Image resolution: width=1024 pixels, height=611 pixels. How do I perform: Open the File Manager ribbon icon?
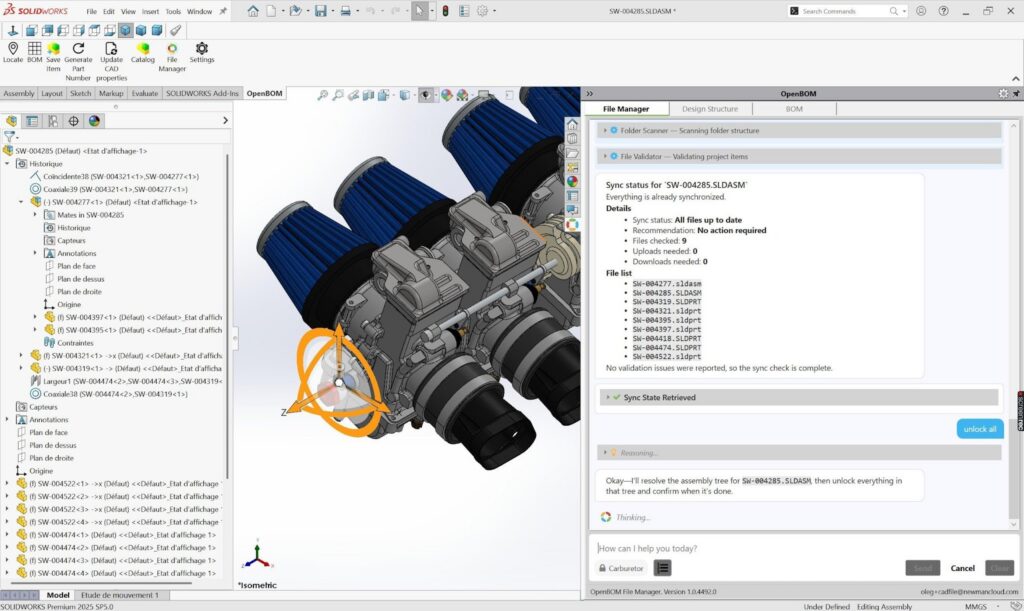click(172, 48)
